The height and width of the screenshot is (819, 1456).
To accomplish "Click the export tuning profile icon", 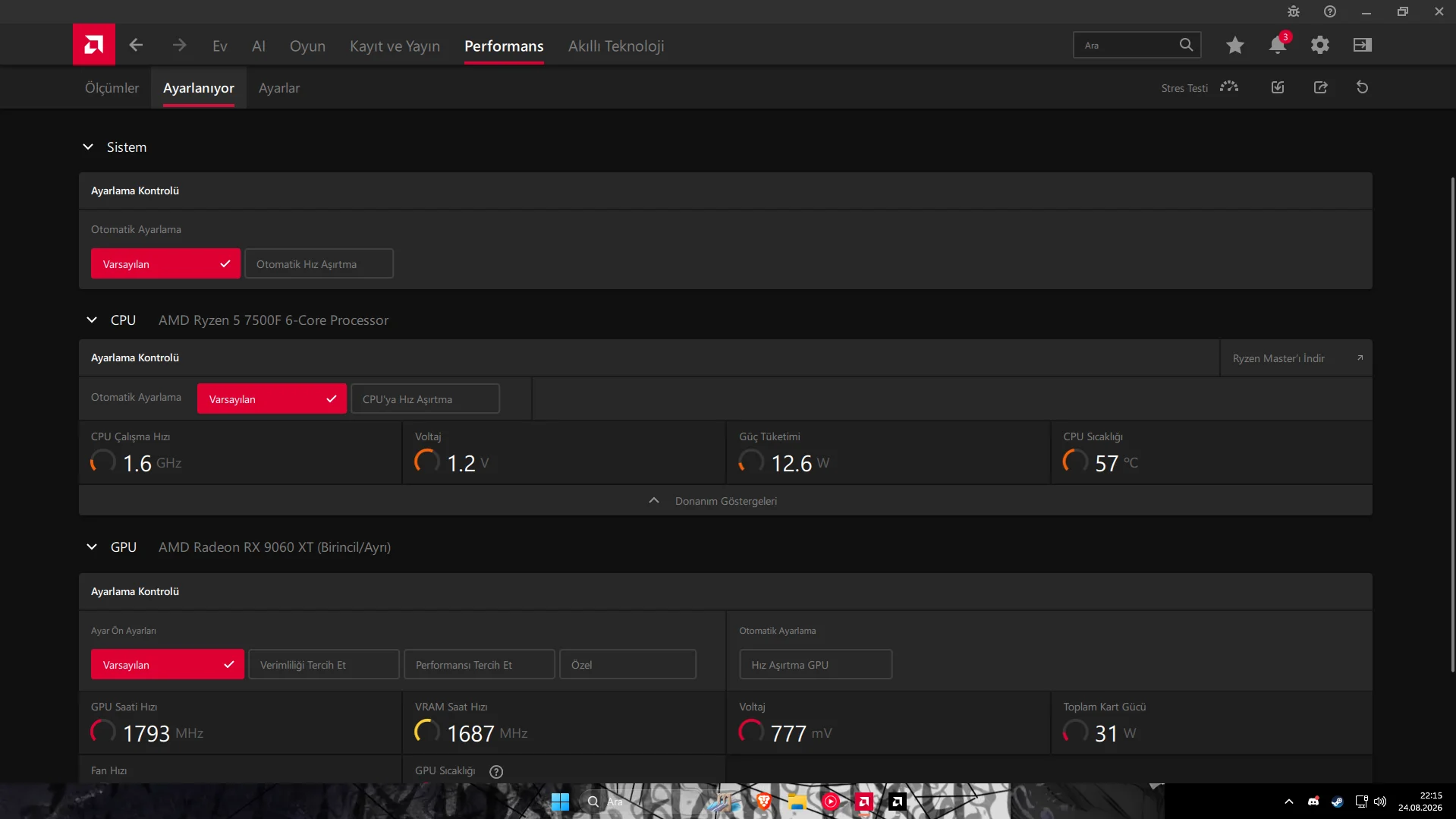I will (1321, 87).
